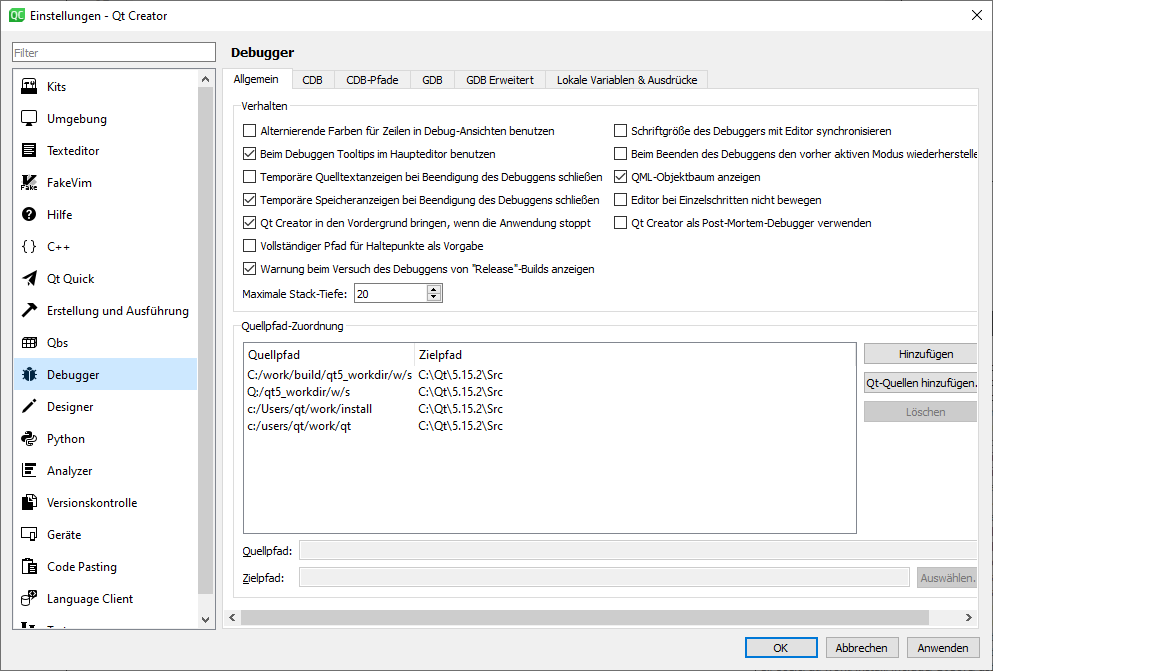This screenshot has height=671, width=1149.
Task: Select the C:/work/build/qt5_workdir/w/s mapping row
Action: click(x=550, y=374)
